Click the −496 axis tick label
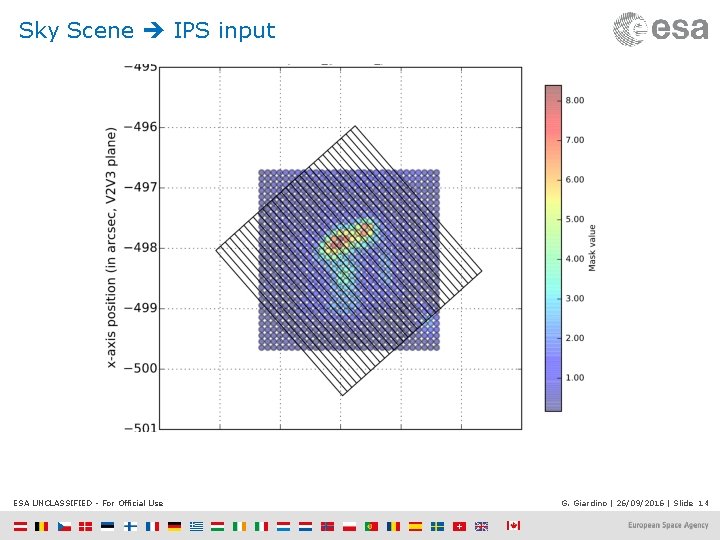Image resolution: width=720 pixels, height=540 pixels. click(x=141, y=127)
